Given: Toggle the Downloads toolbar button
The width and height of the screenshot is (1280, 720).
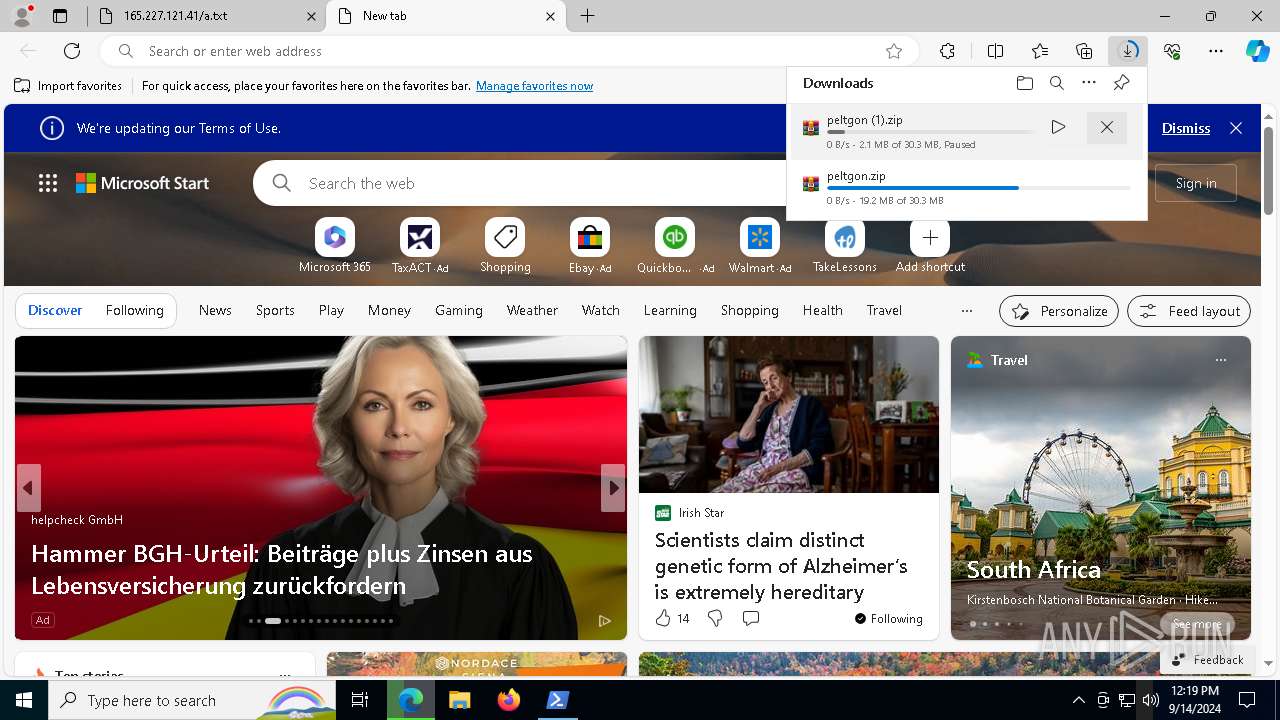Looking at the screenshot, I should (1128, 51).
